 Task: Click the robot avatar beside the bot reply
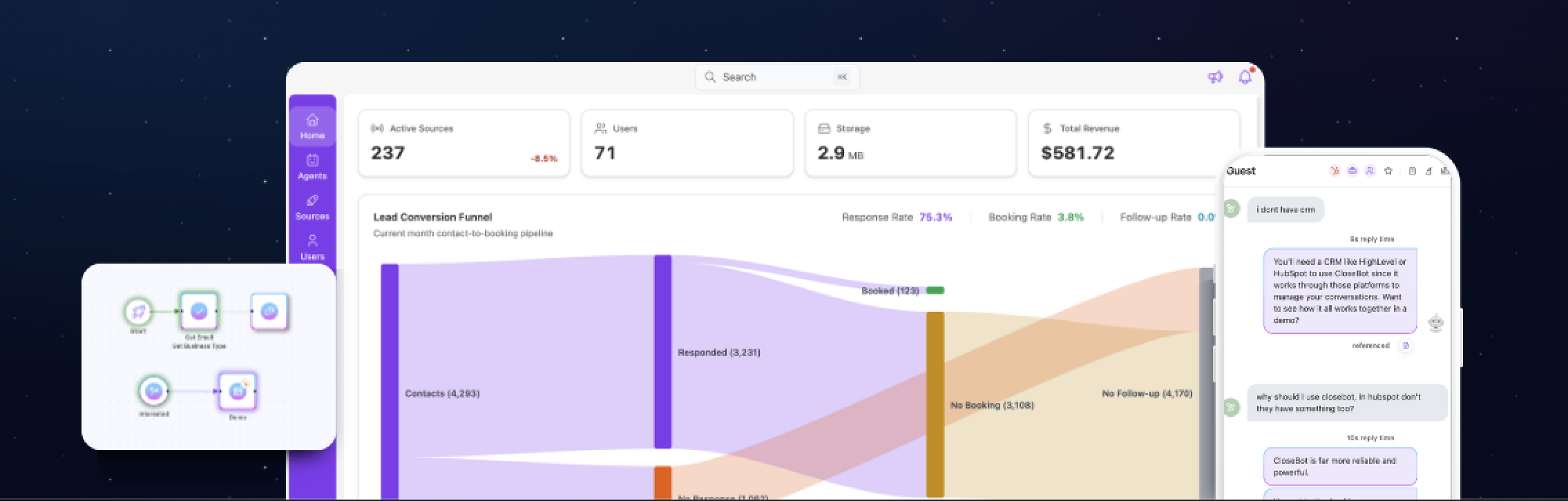pyautogui.click(x=1436, y=323)
